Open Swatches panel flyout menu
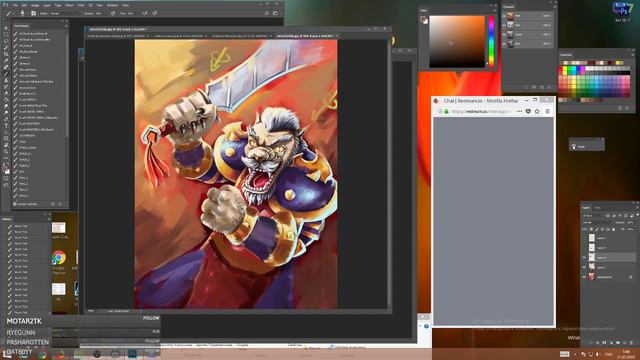The image size is (640, 360). point(633,55)
